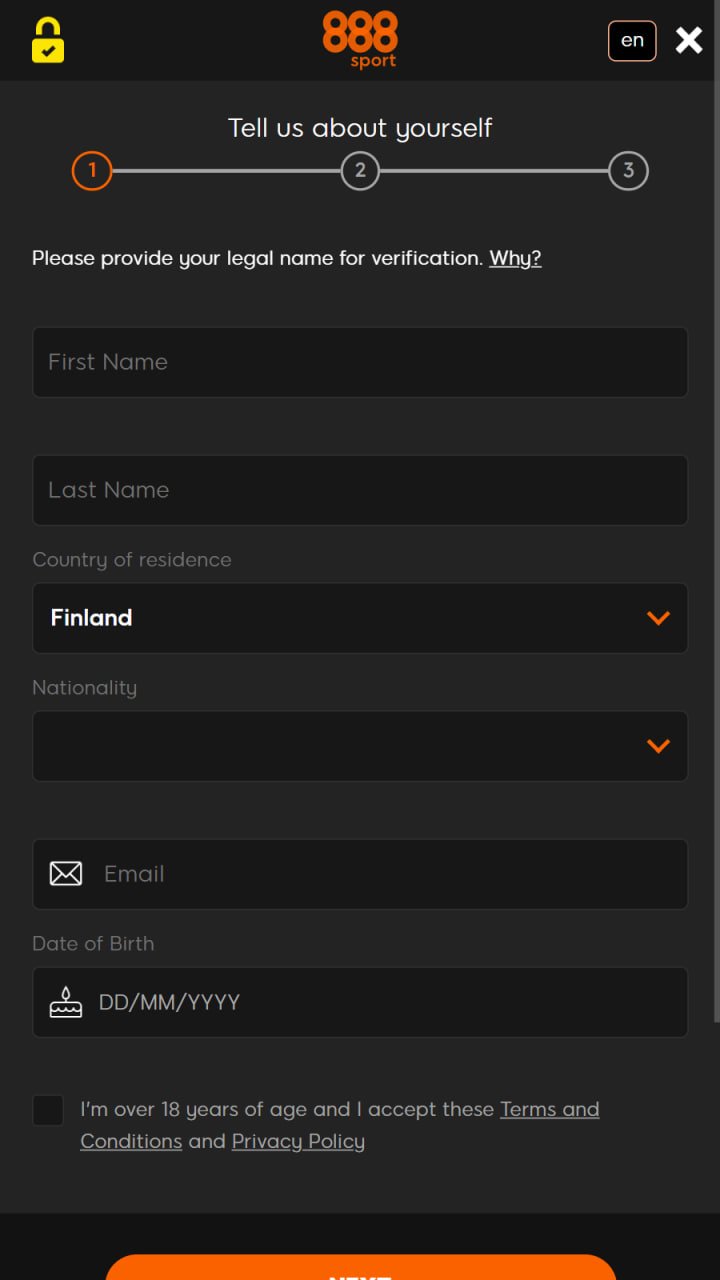Open the Country of residence dropdown
The width and height of the screenshot is (720, 1280).
360,618
